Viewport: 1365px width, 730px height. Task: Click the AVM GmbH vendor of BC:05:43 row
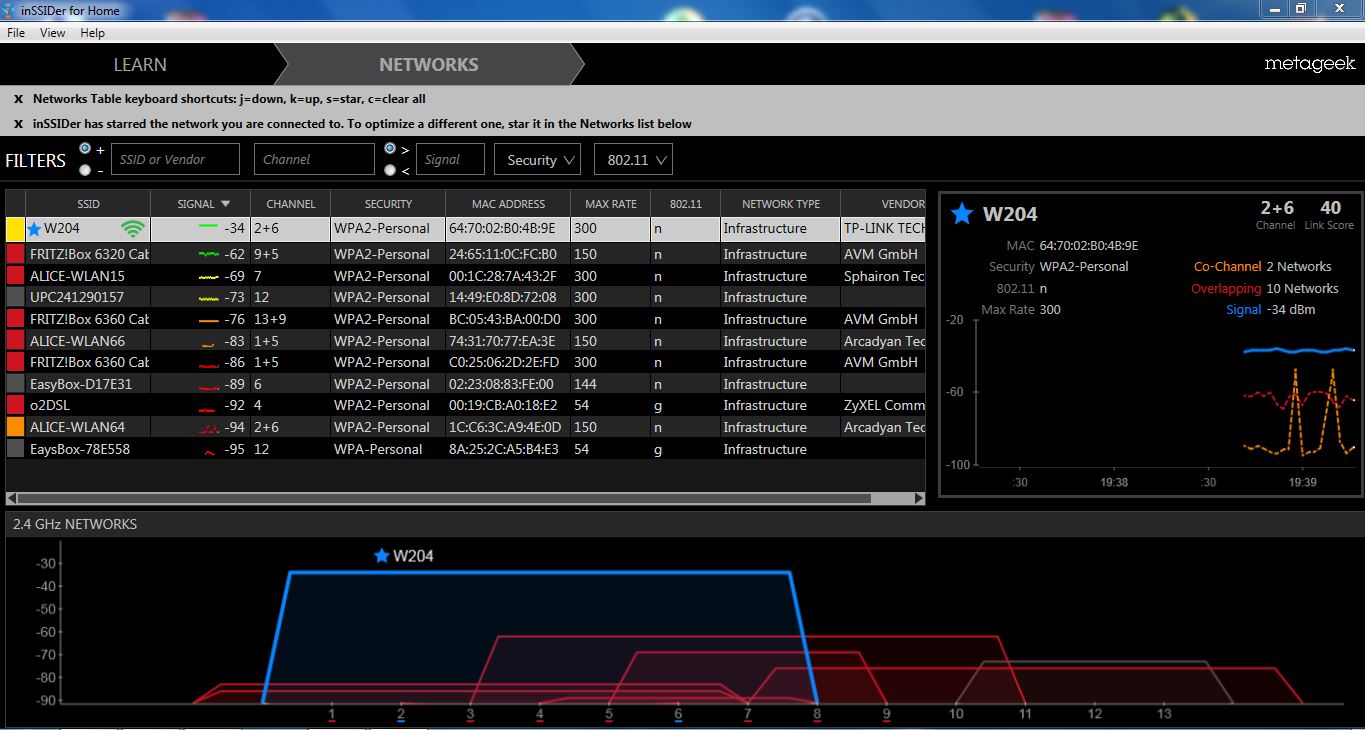(x=880, y=319)
